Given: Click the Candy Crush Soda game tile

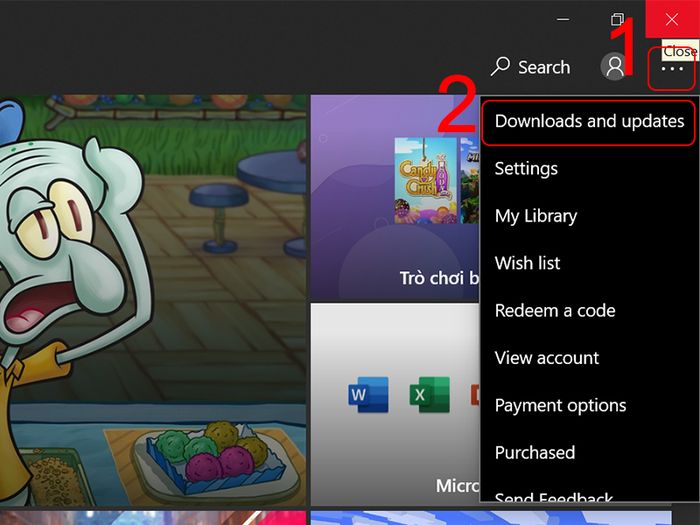Looking at the screenshot, I should (x=426, y=180).
